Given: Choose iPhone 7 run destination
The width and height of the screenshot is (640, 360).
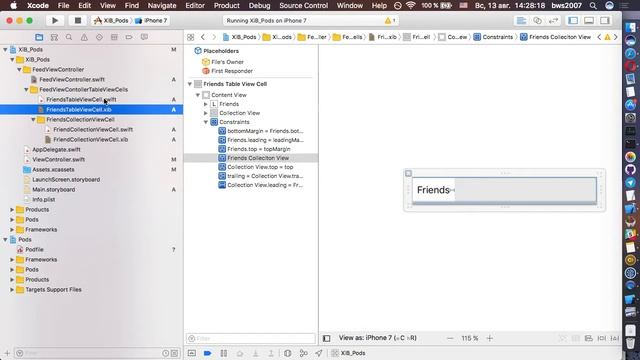Looking at the screenshot, I should point(151,20).
